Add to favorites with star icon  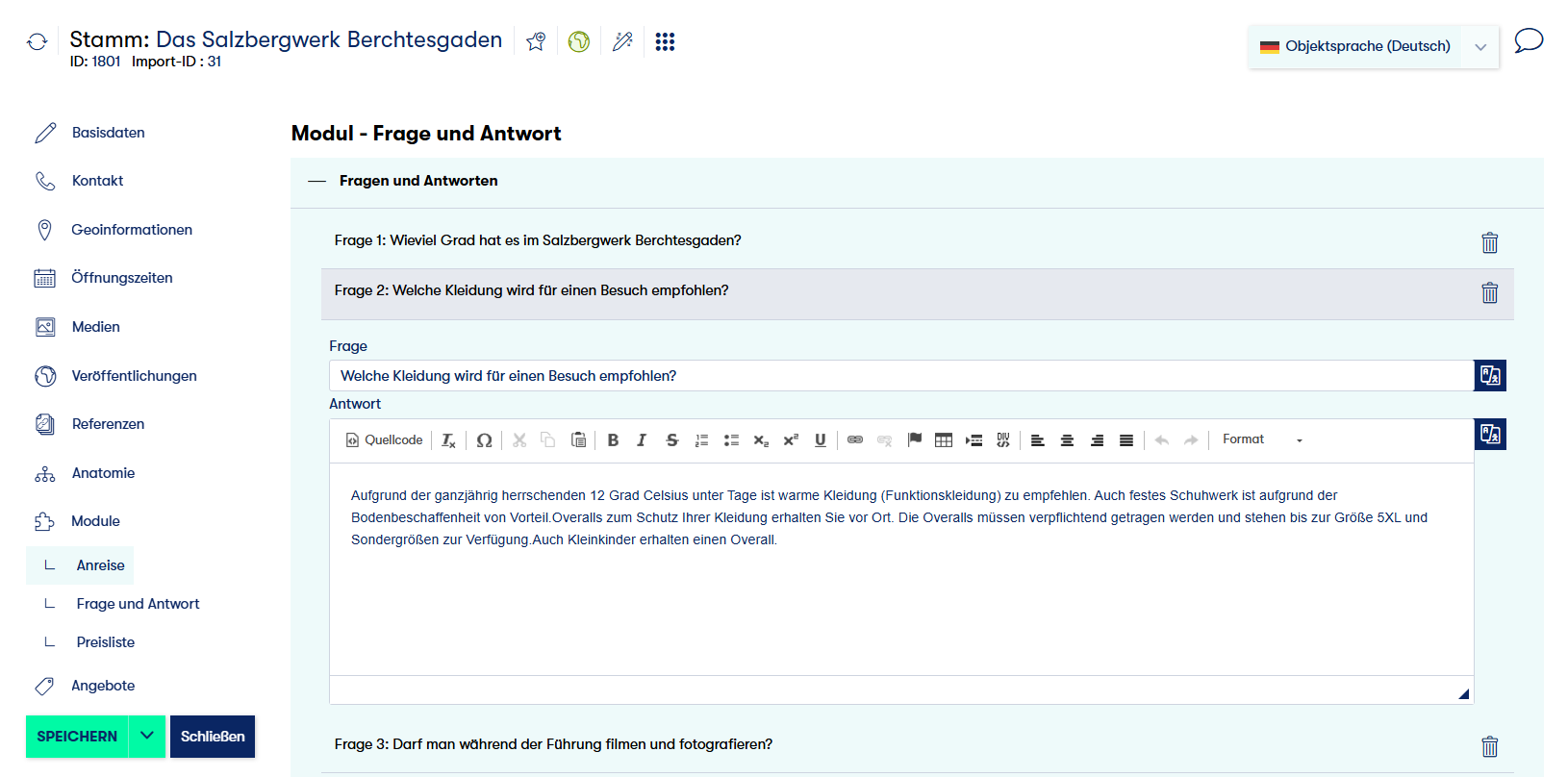[x=536, y=41]
